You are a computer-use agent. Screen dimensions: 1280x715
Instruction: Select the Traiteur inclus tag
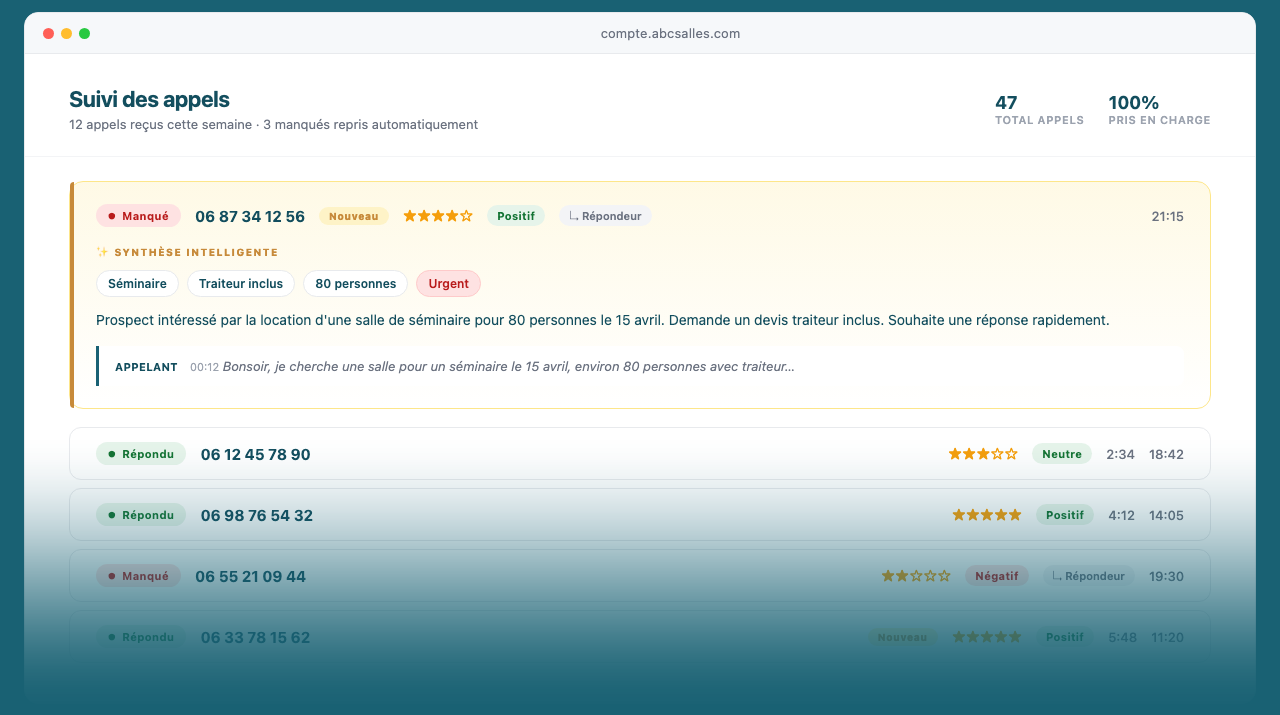pyautogui.click(x=241, y=284)
